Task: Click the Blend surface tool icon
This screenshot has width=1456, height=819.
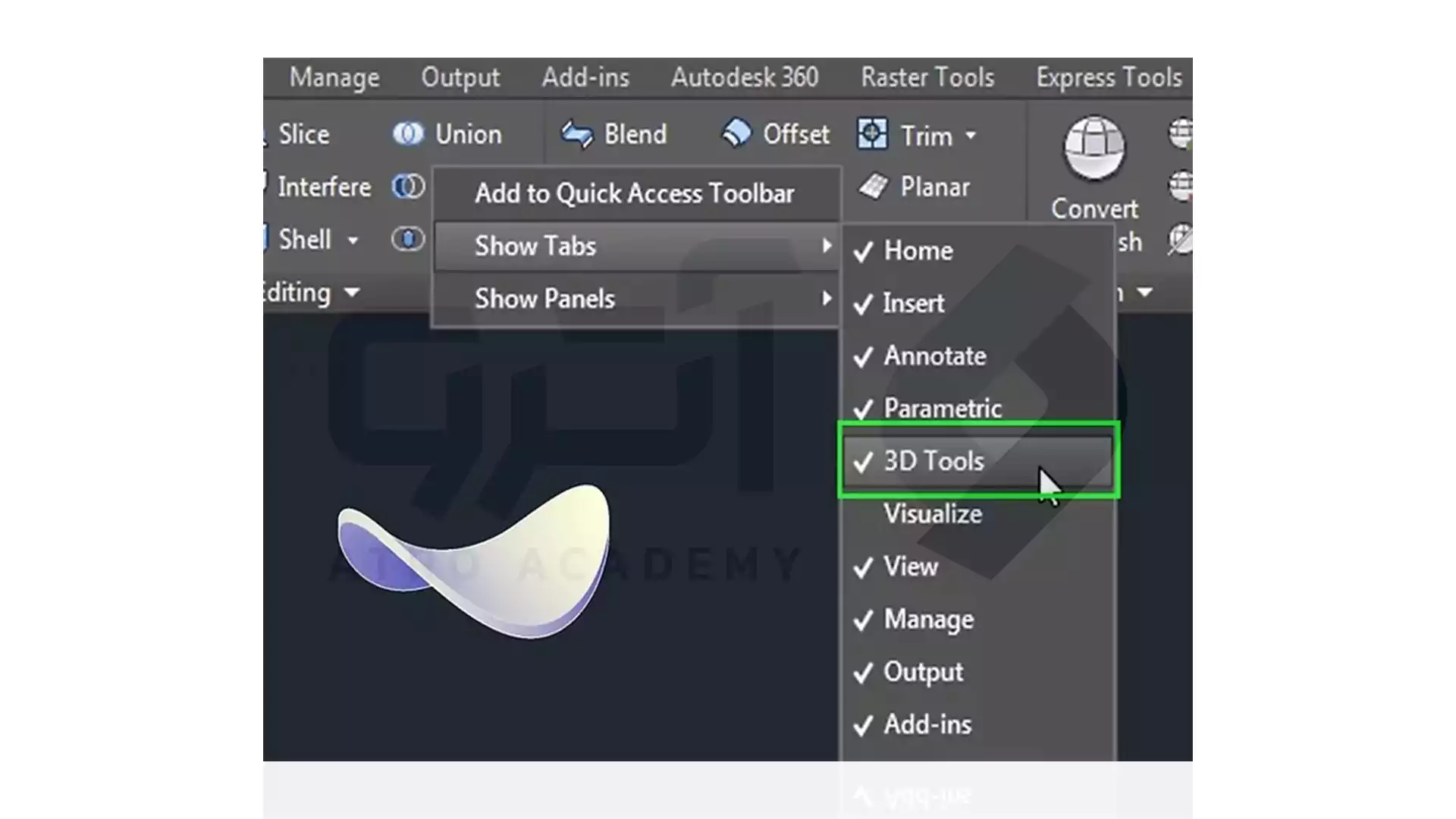Action: 577,134
